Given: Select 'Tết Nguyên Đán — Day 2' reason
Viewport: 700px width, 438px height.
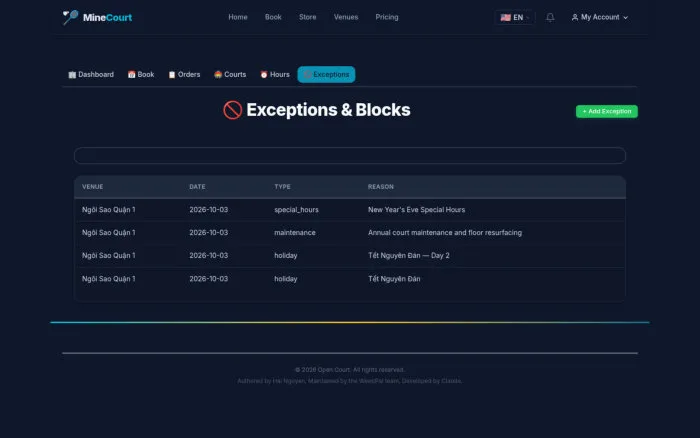Looking at the screenshot, I should (408, 255).
